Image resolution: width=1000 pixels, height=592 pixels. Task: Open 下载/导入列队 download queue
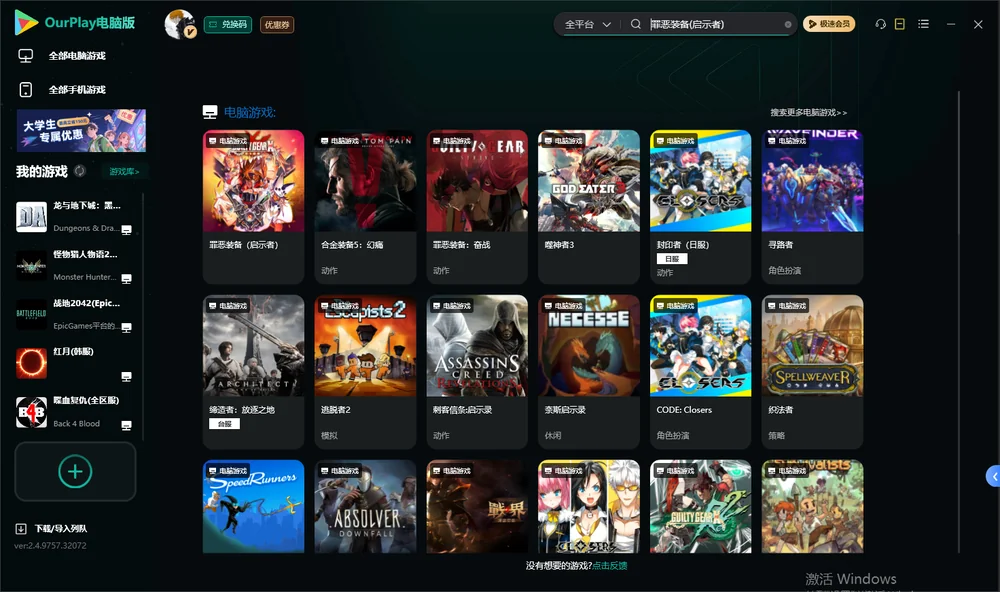point(52,528)
